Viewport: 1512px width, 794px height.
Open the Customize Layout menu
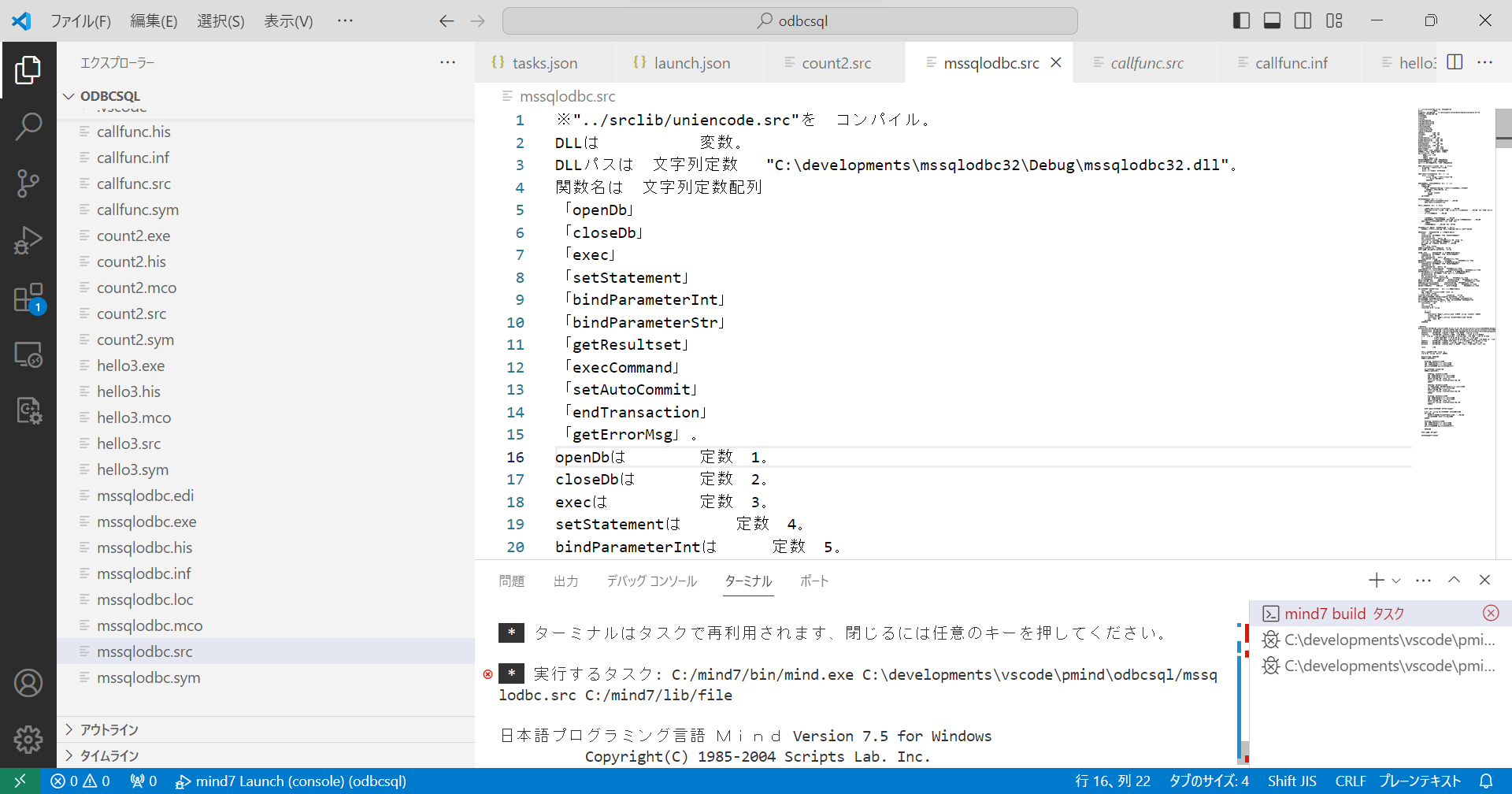click(x=1334, y=20)
